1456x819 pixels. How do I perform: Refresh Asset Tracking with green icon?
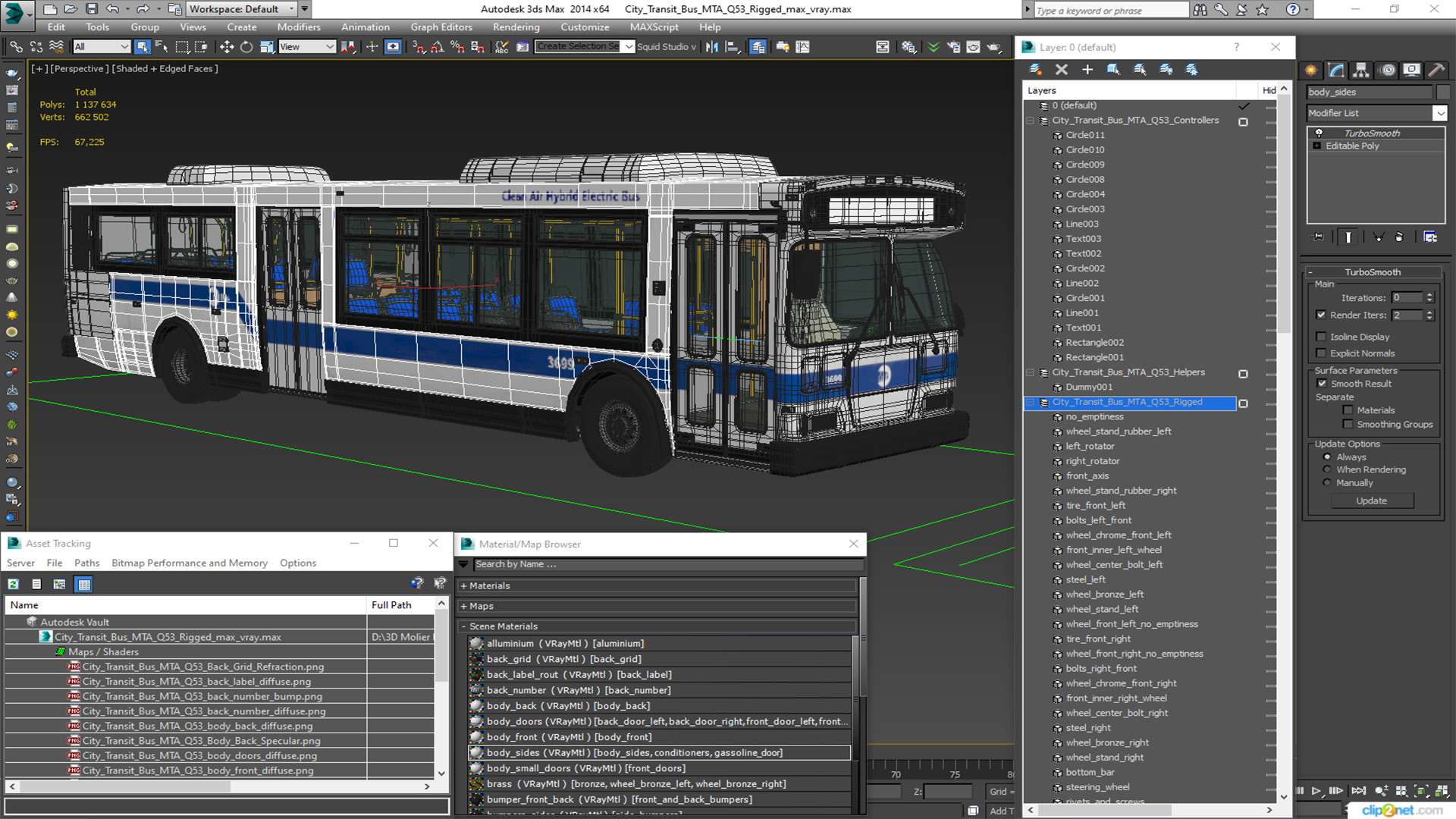14,584
